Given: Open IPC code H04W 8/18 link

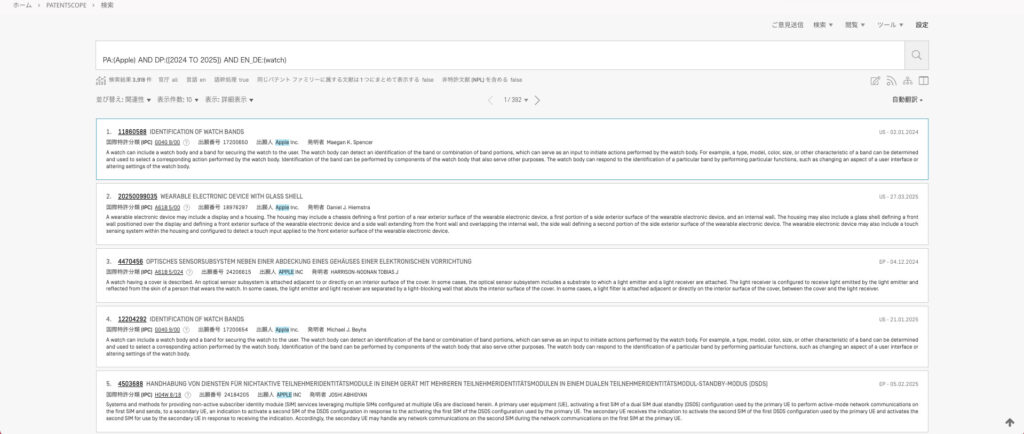Looking at the screenshot, I should coord(166,395).
